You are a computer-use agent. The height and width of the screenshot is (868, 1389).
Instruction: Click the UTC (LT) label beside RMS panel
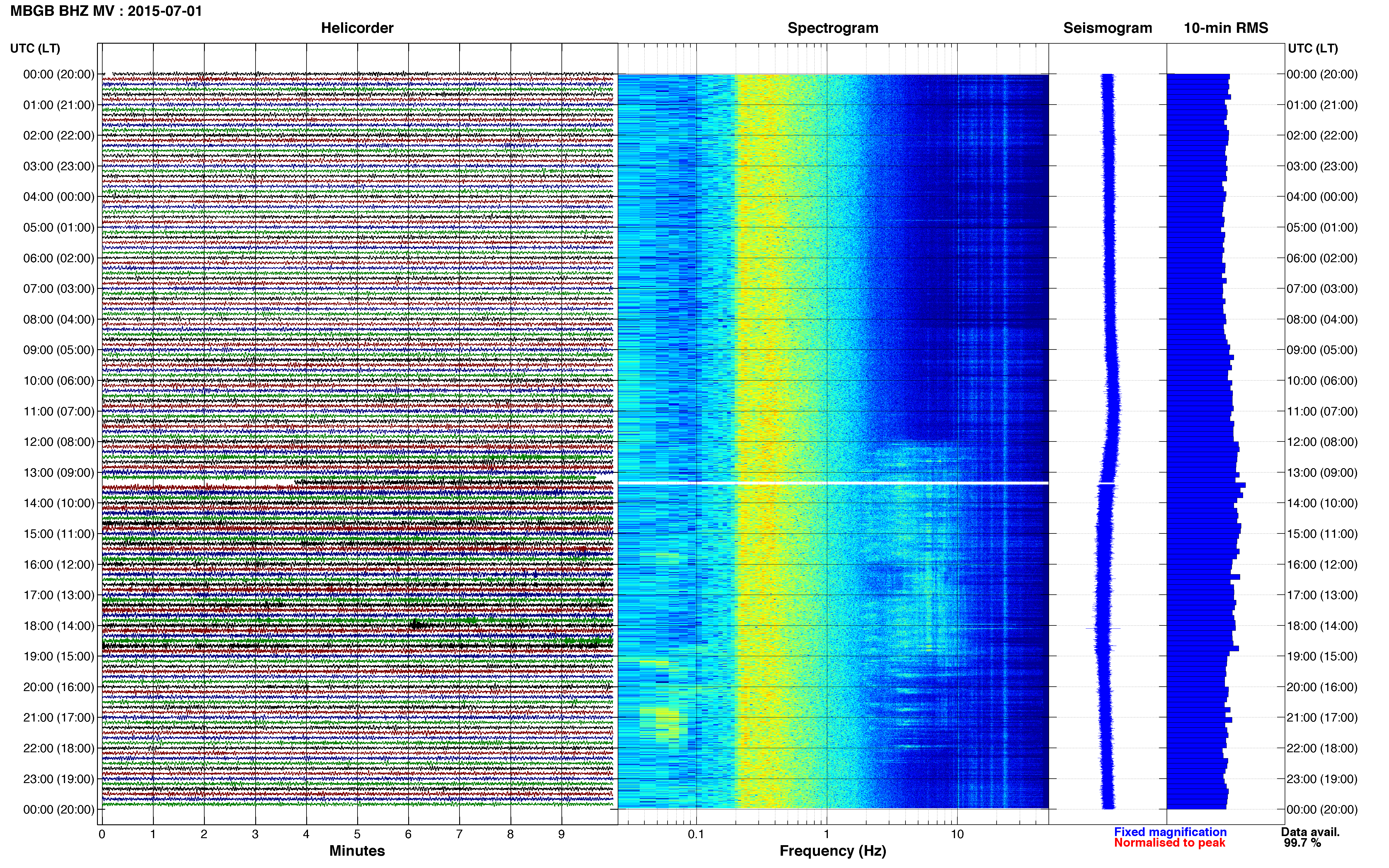pos(1313,48)
